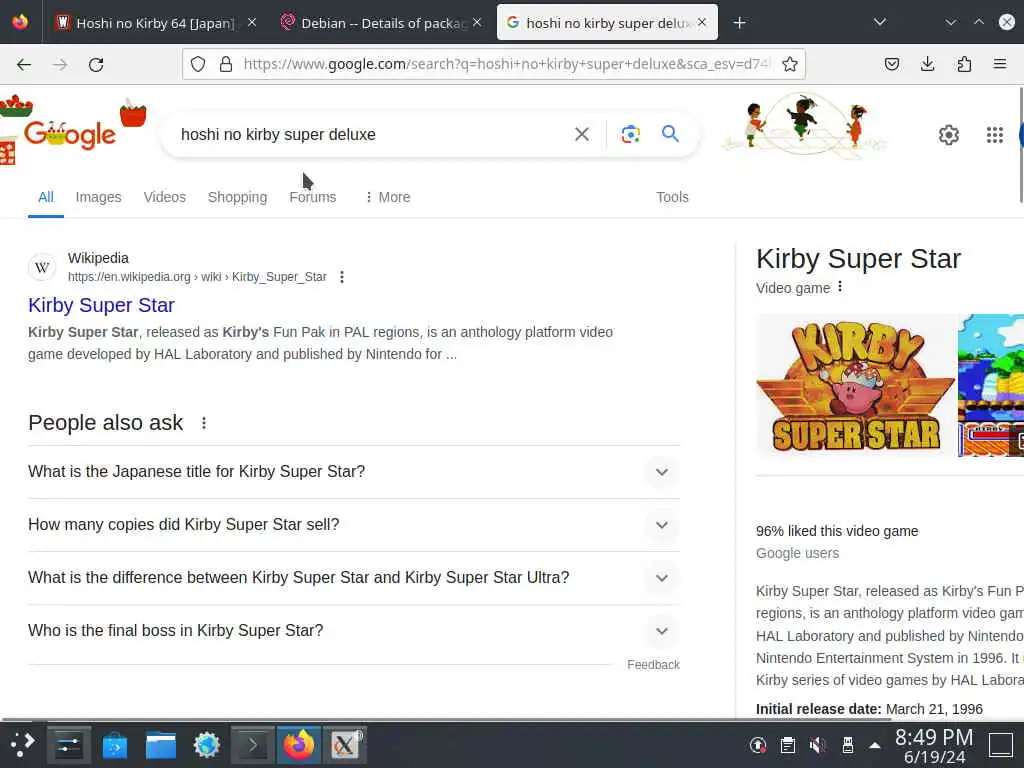Select the Shopping search tab
The width and height of the screenshot is (1024, 768).
tap(237, 197)
